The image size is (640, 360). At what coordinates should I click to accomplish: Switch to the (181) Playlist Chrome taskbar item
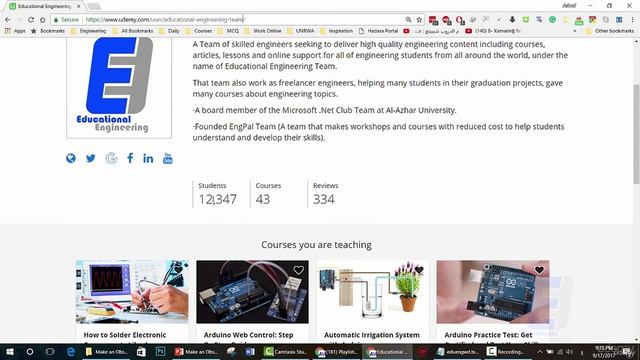tap(337, 351)
